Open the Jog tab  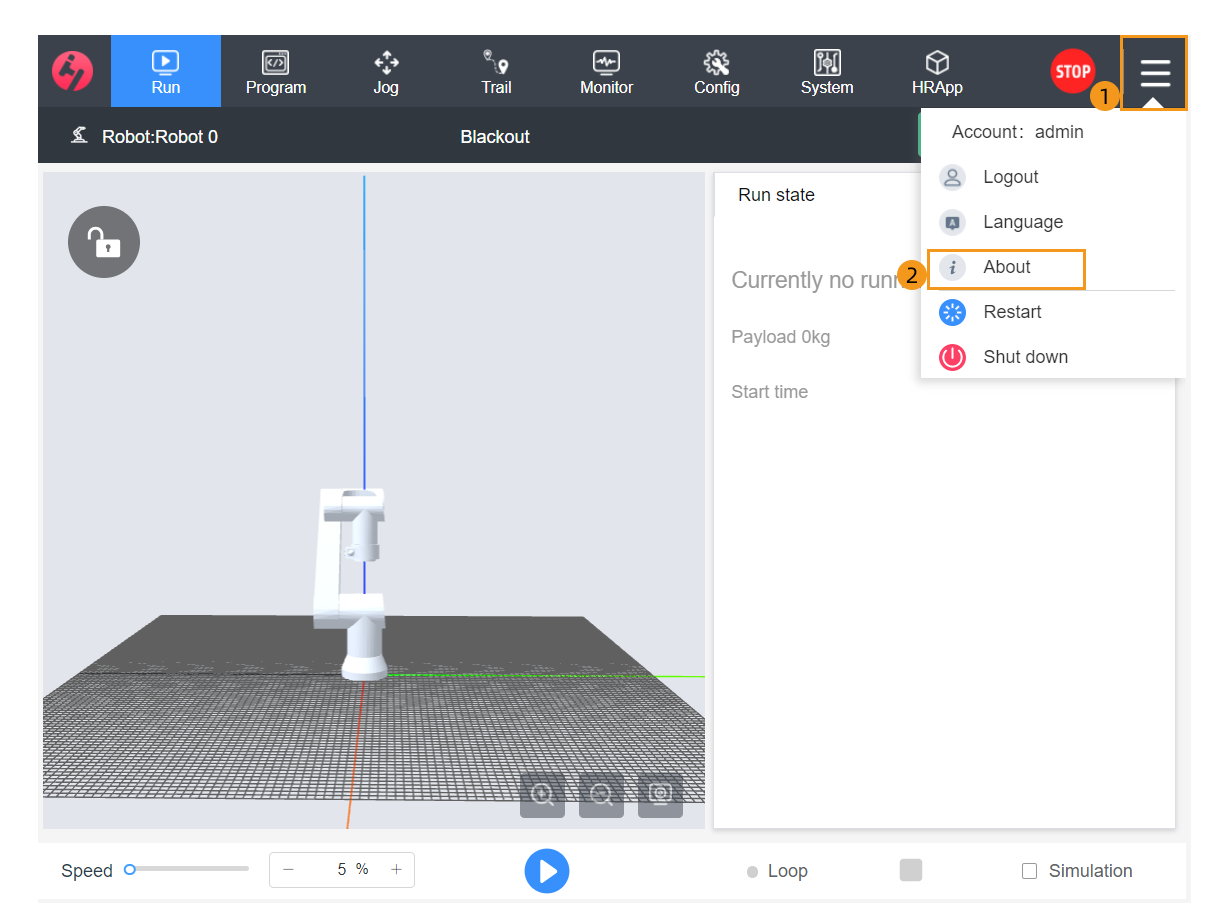[x=386, y=72]
